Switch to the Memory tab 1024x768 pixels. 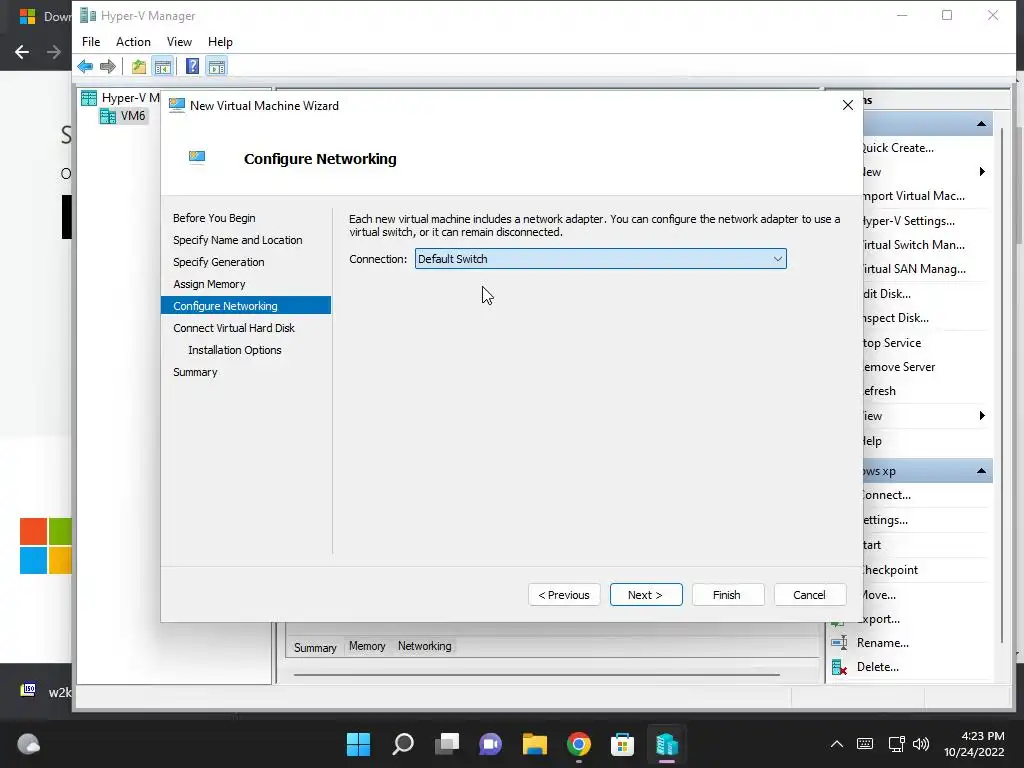pos(367,646)
